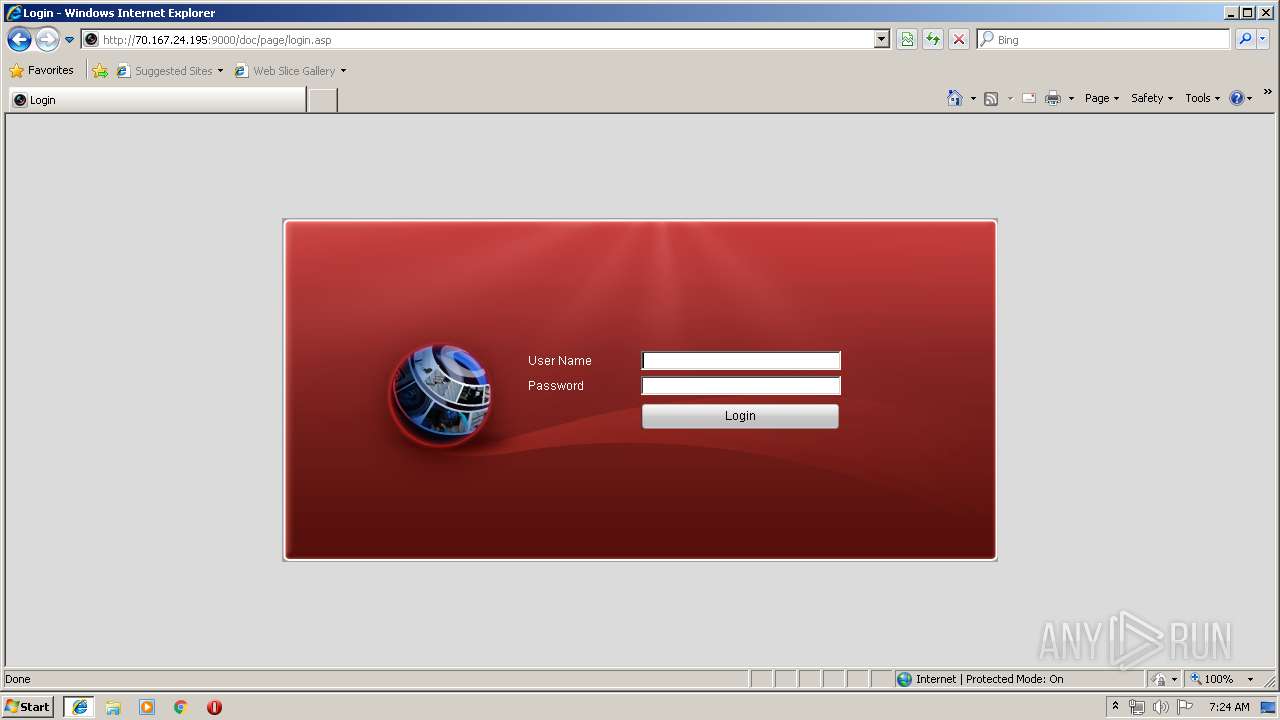Image resolution: width=1280 pixels, height=720 pixels.
Task: Click the system clock 7:24 AM
Action: point(1229,707)
